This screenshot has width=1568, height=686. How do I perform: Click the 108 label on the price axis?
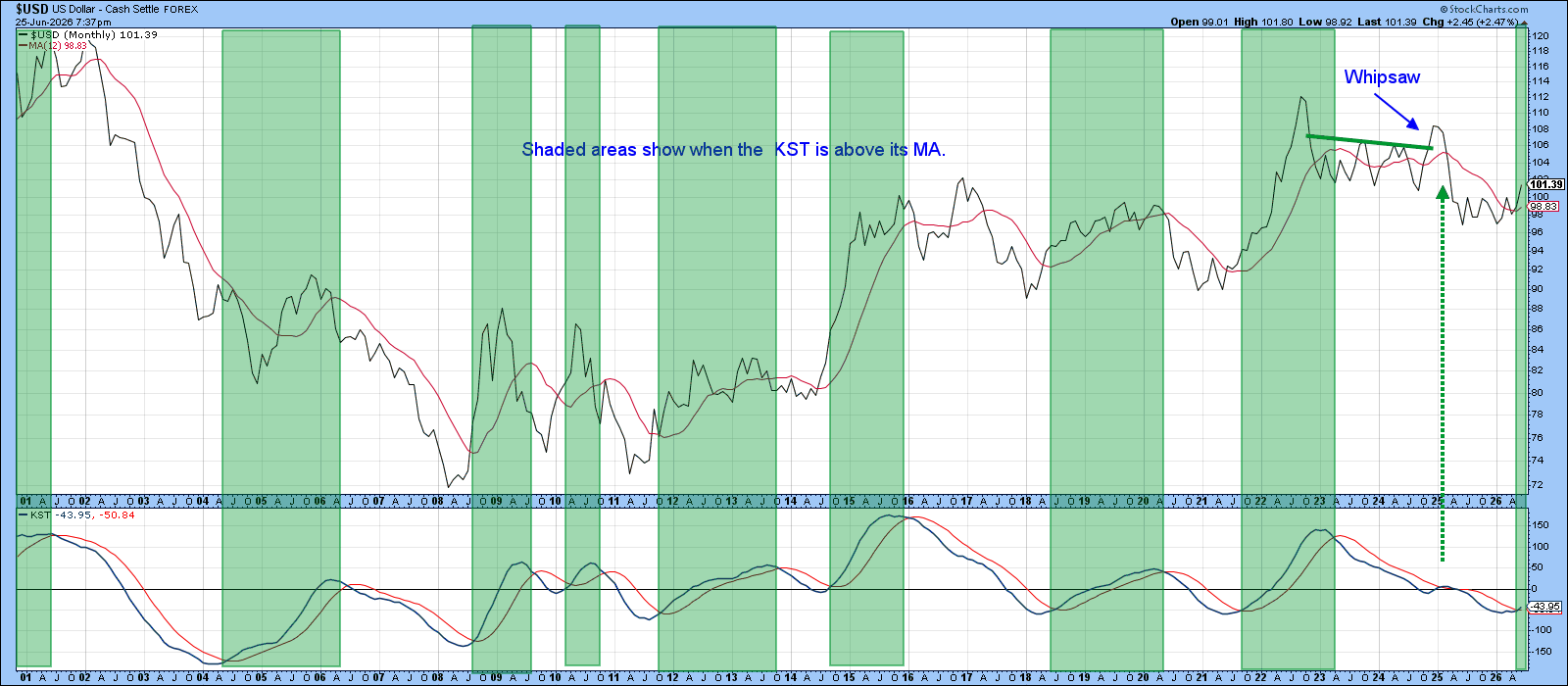tap(1540, 128)
